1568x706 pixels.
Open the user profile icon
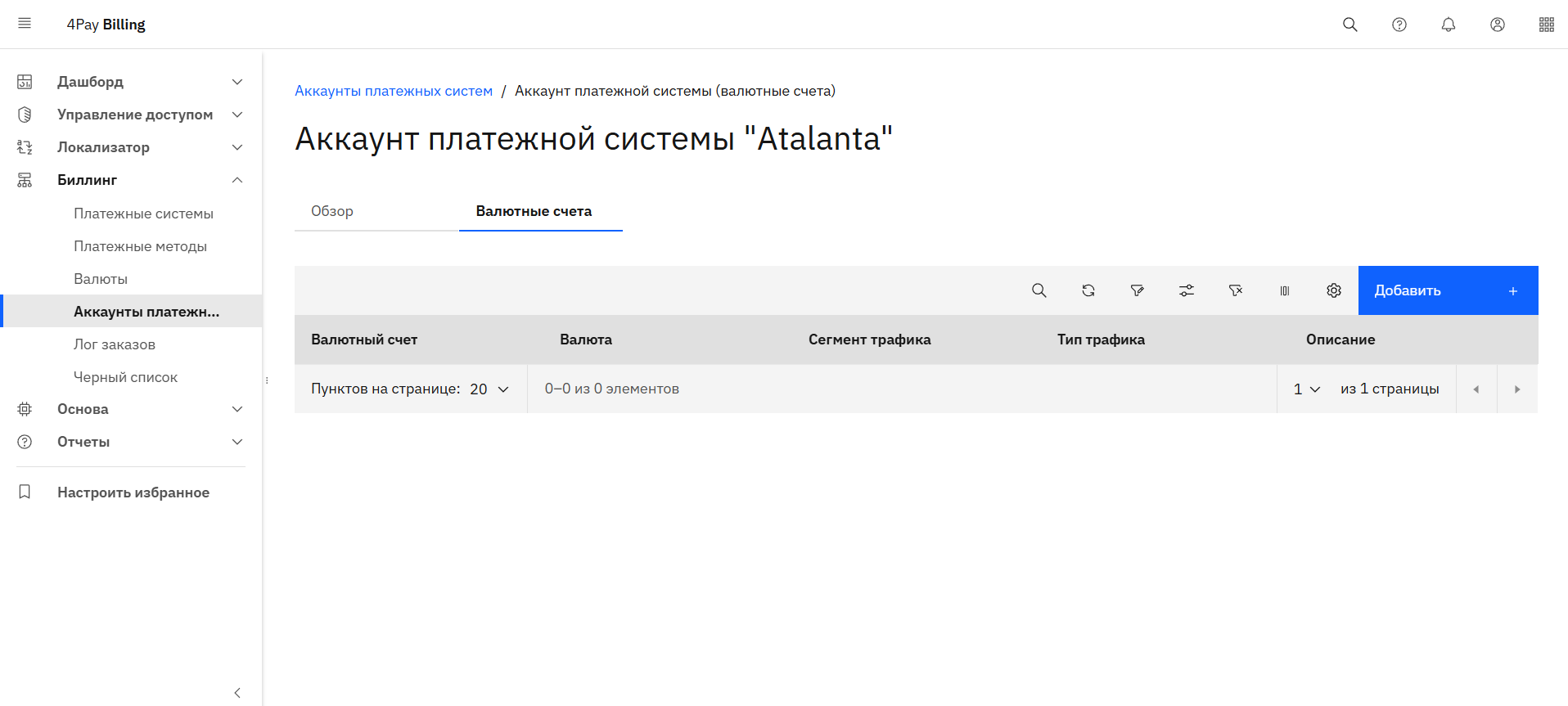click(x=1497, y=25)
